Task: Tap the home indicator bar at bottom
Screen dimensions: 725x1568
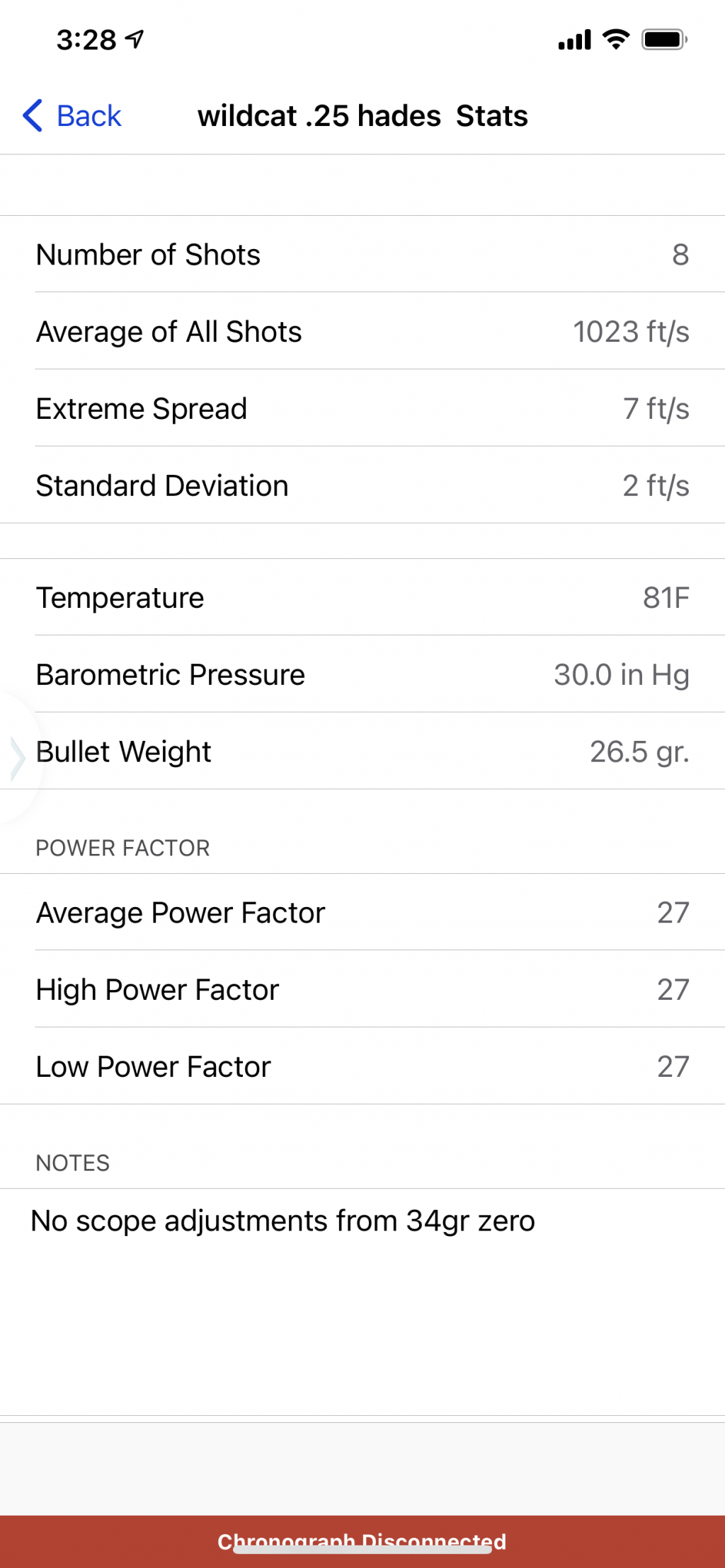Action: click(x=362, y=1550)
